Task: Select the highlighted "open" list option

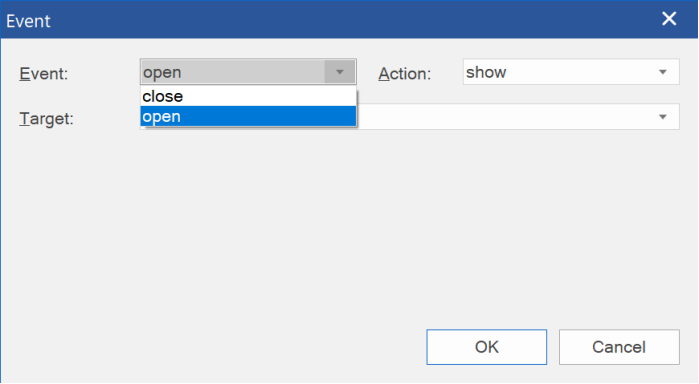Action: (248, 116)
